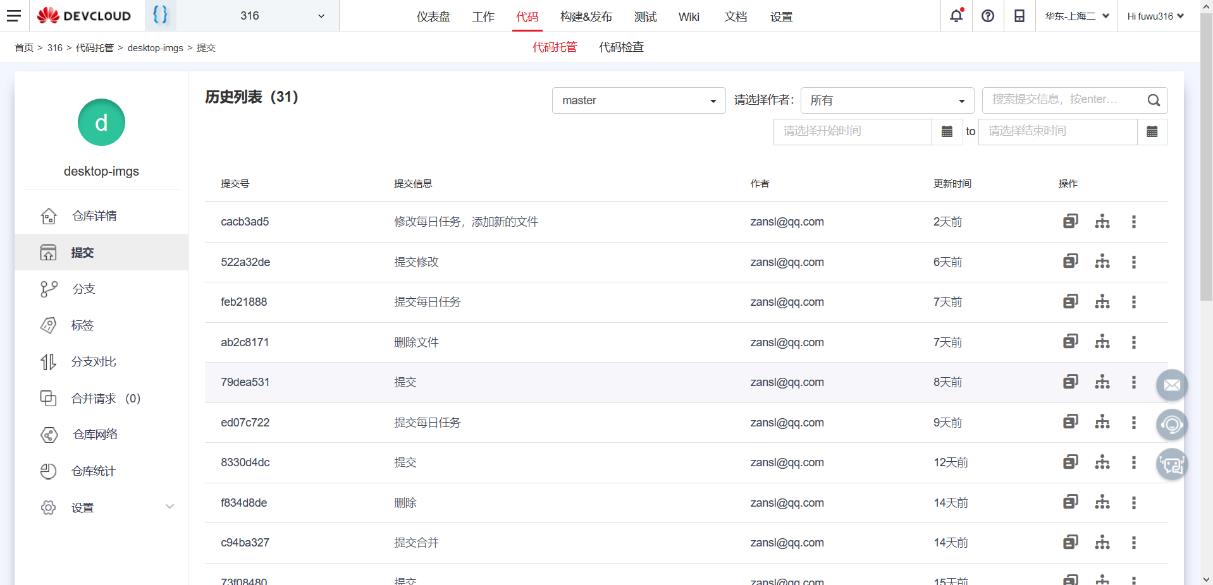Select 分支 in the sidebar
Screen dimensions: 1213x585
click(x=84, y=289)
